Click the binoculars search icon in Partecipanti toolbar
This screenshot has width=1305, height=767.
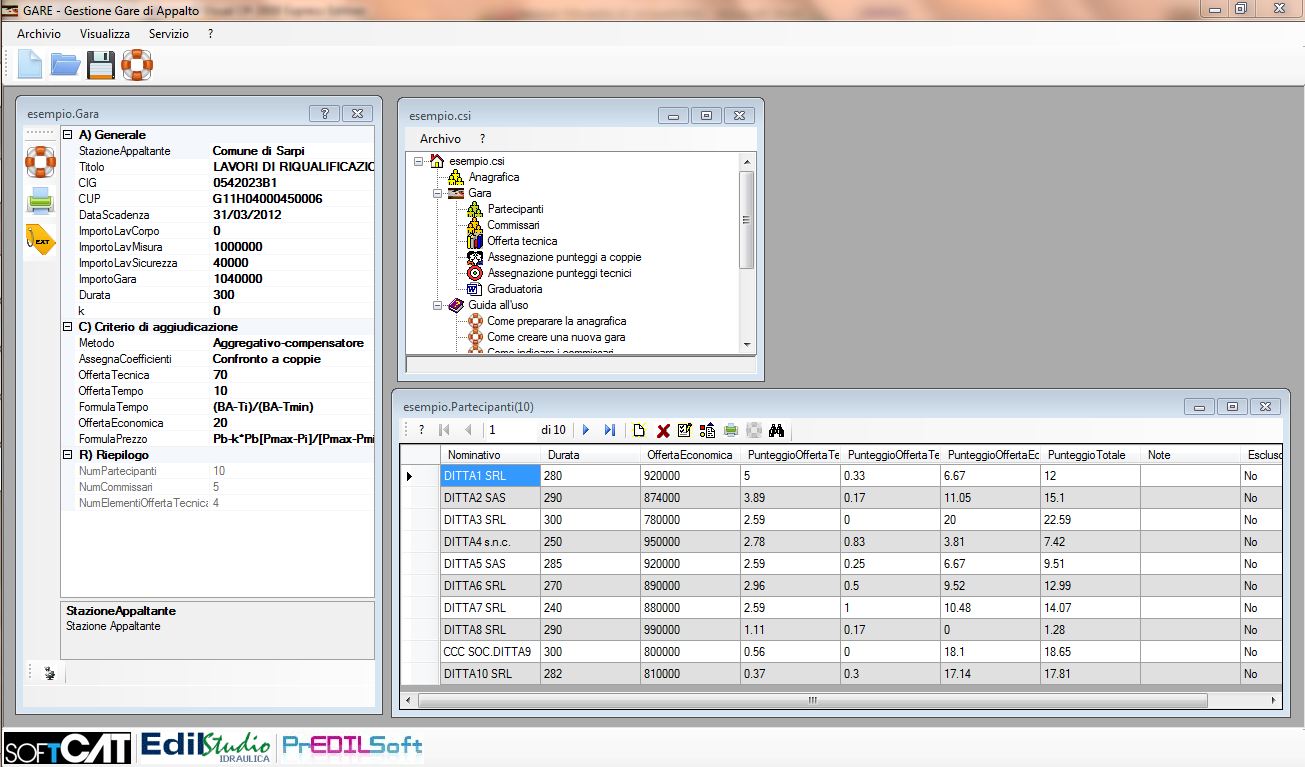pyautogui.click(x=775, y=430)
